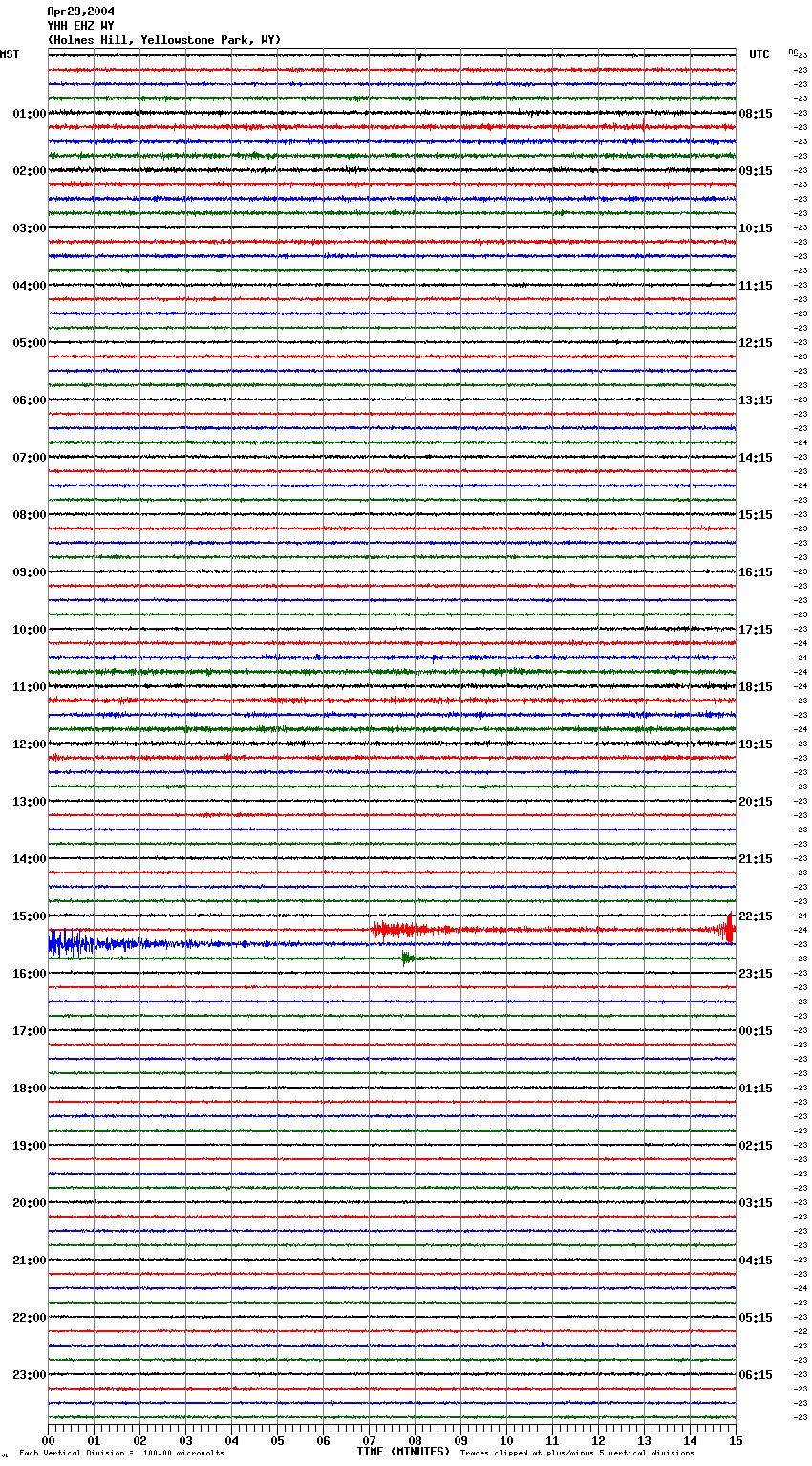Click the date header Apr29,2004
Screen dimensions: 812x1466
(x=81, y=11)
